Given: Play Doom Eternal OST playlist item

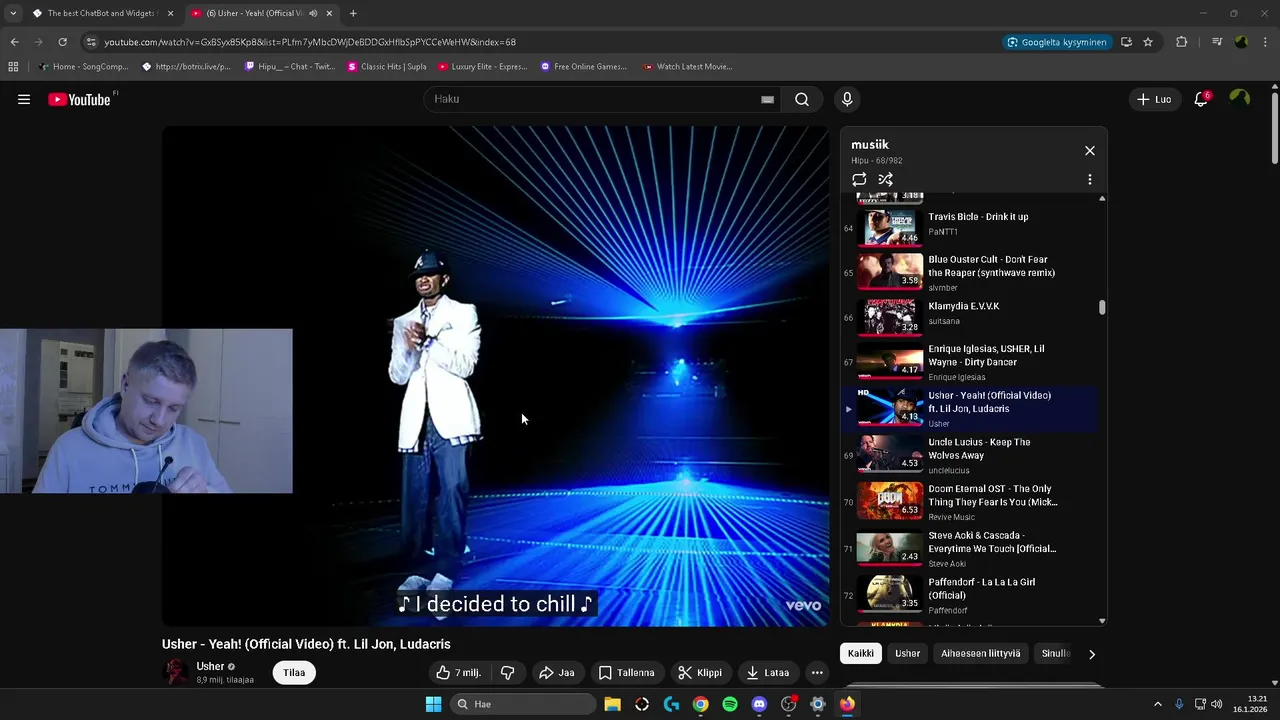Looking at the screenshot, I should (970, 503).
